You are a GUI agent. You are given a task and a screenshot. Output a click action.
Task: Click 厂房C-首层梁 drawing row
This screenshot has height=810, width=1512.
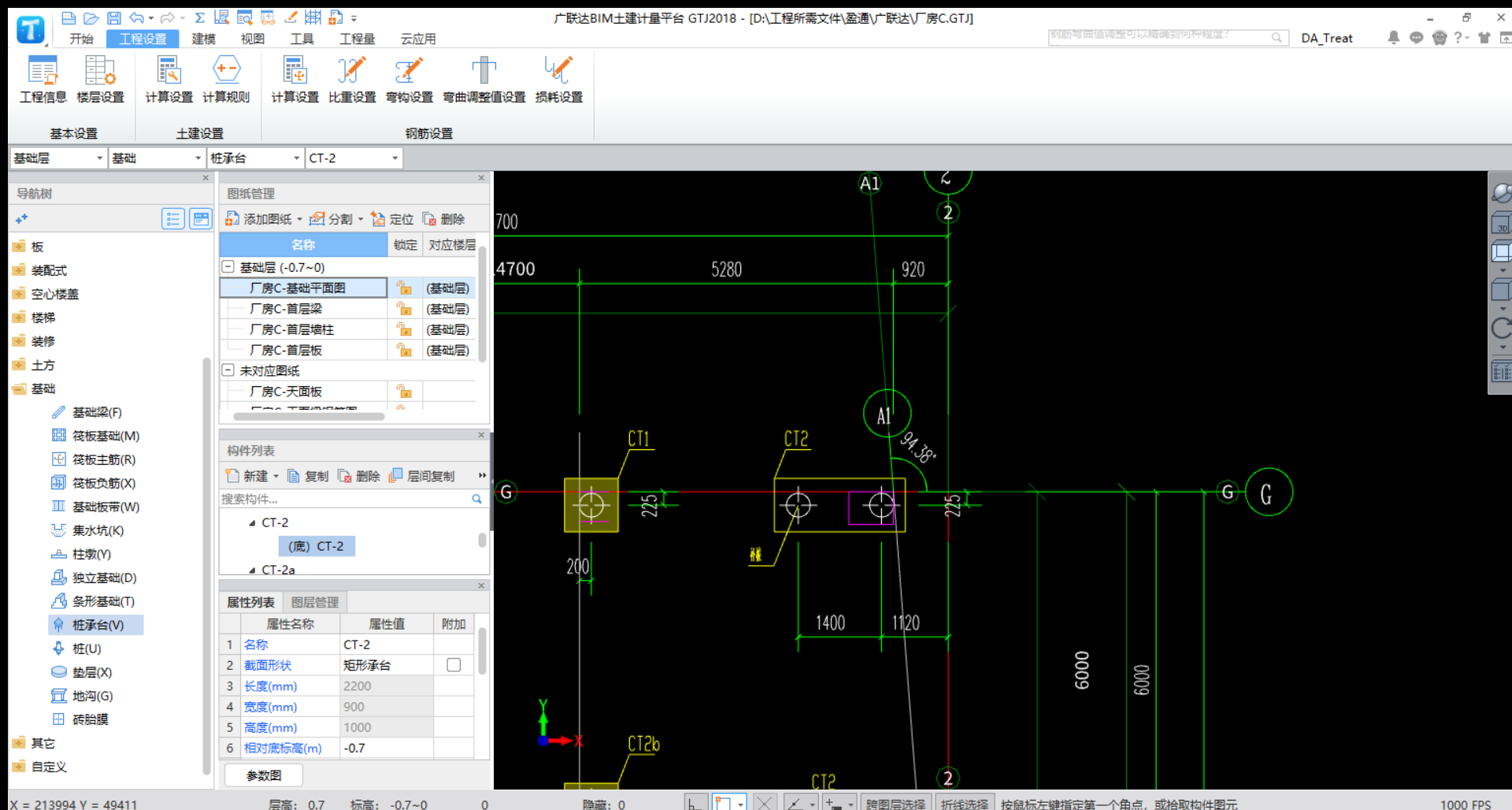304,308
